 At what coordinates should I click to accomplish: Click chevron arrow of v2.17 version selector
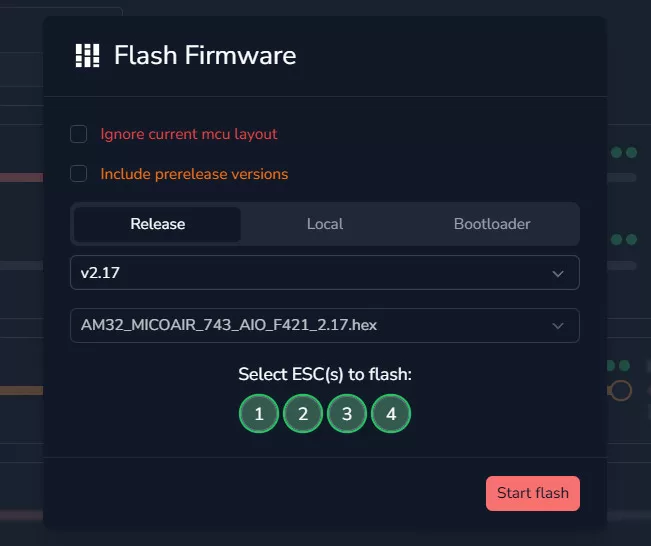[558, 273]
